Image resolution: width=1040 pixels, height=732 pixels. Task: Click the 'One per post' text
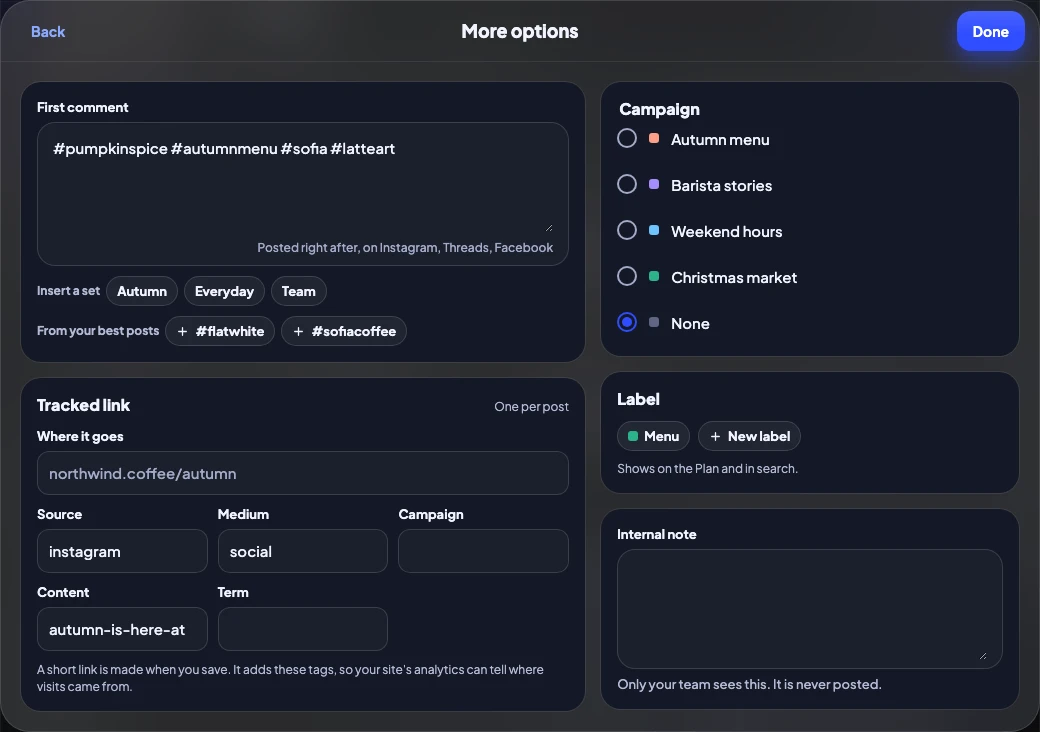pyautogui.click(x=531, y=406)
